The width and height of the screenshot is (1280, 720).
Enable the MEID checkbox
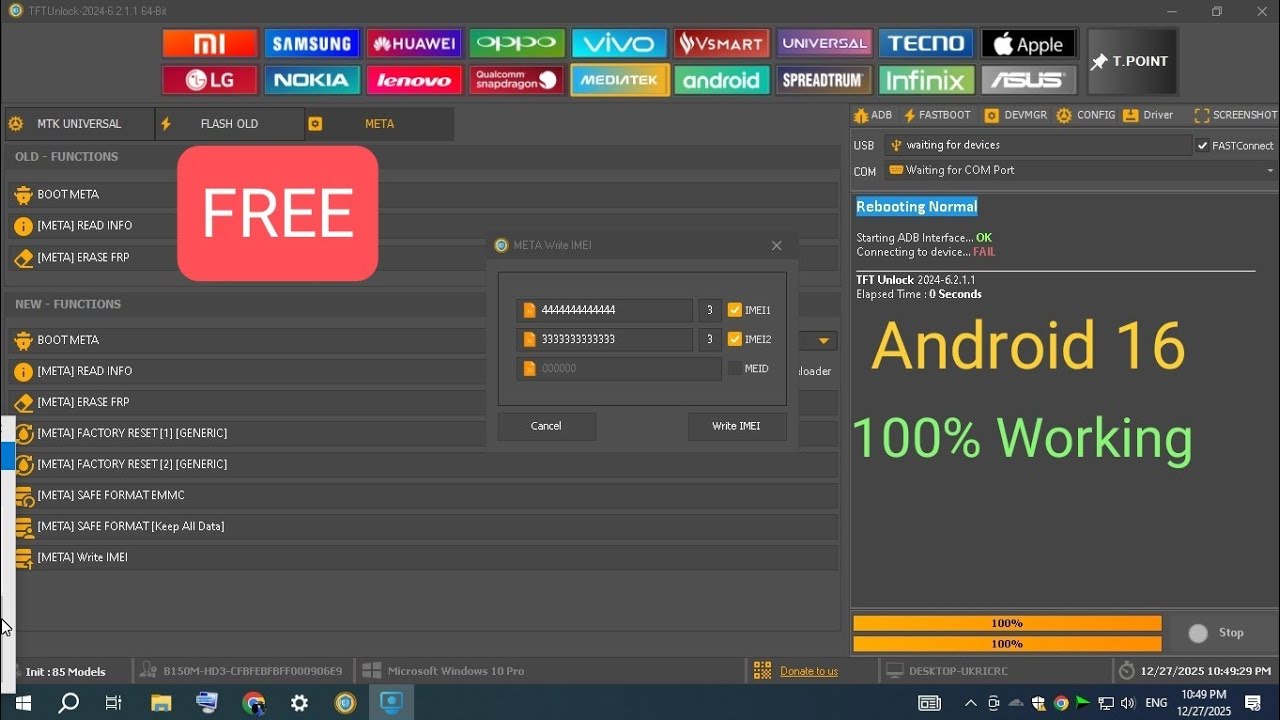click(x=735, y=368)
